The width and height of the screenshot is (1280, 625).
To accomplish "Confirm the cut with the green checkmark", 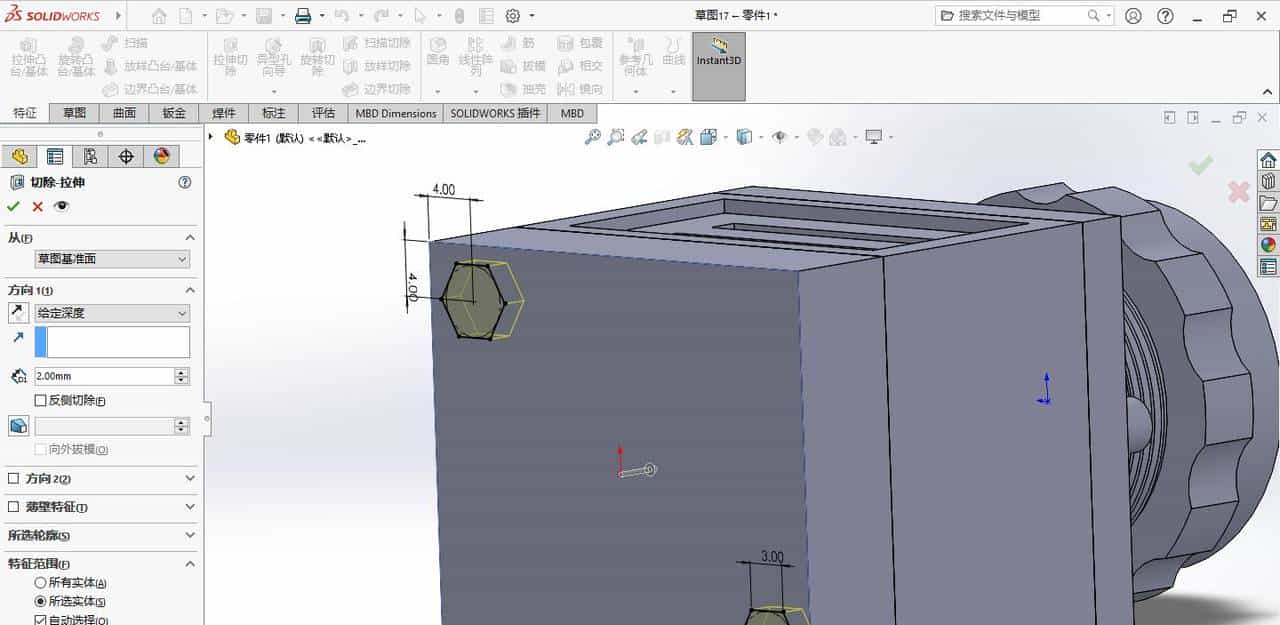I will tap(14, 206).
